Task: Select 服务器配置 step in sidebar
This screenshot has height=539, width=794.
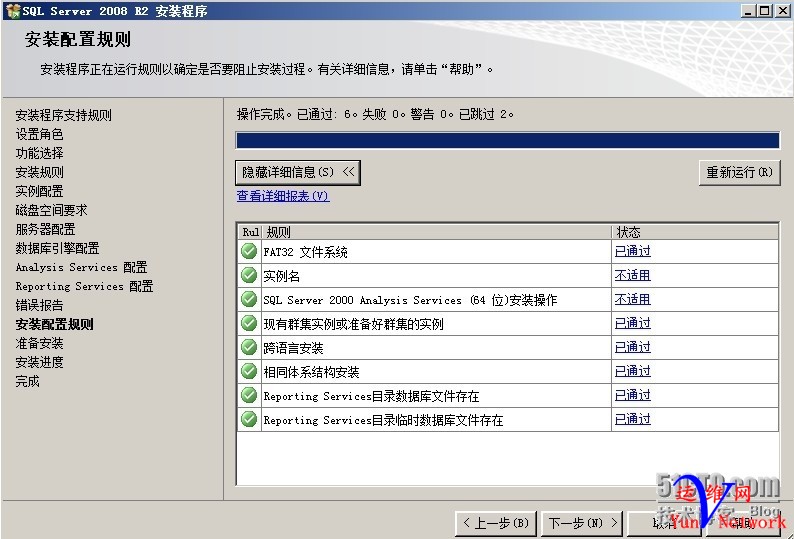Action: 45,229
